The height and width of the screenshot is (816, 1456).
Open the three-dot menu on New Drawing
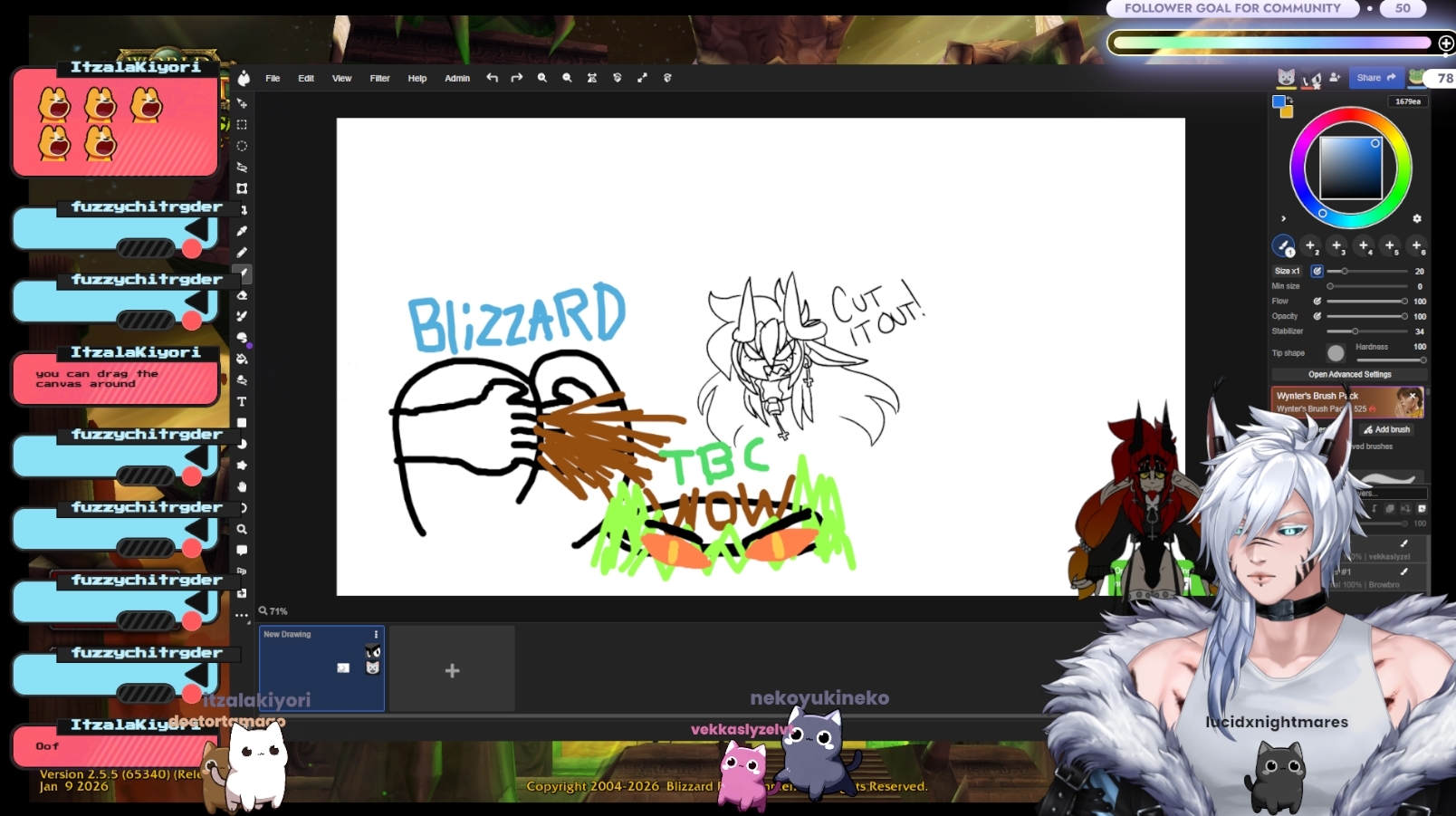[376, 634]
